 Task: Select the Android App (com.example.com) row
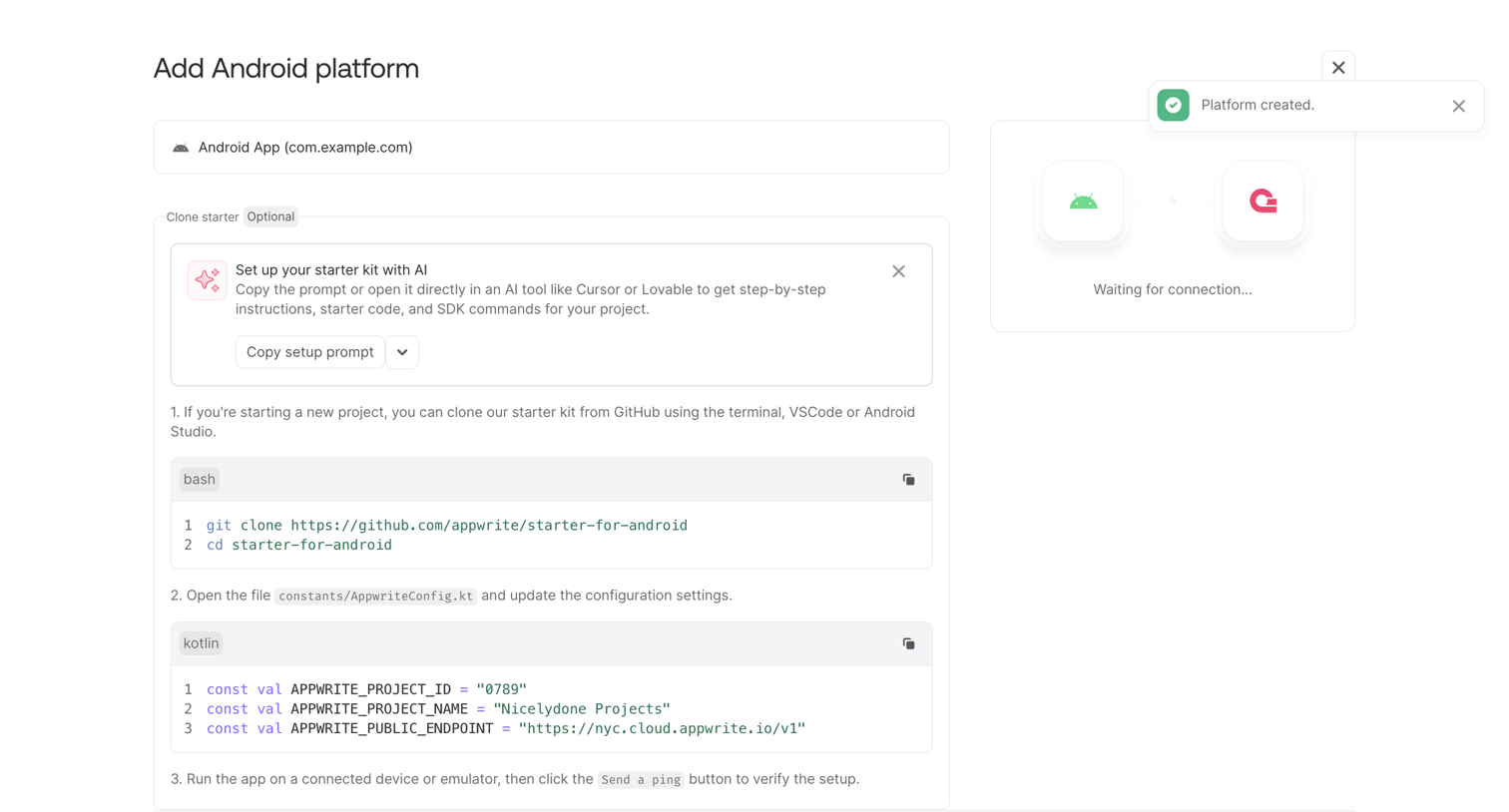(551, 148)
